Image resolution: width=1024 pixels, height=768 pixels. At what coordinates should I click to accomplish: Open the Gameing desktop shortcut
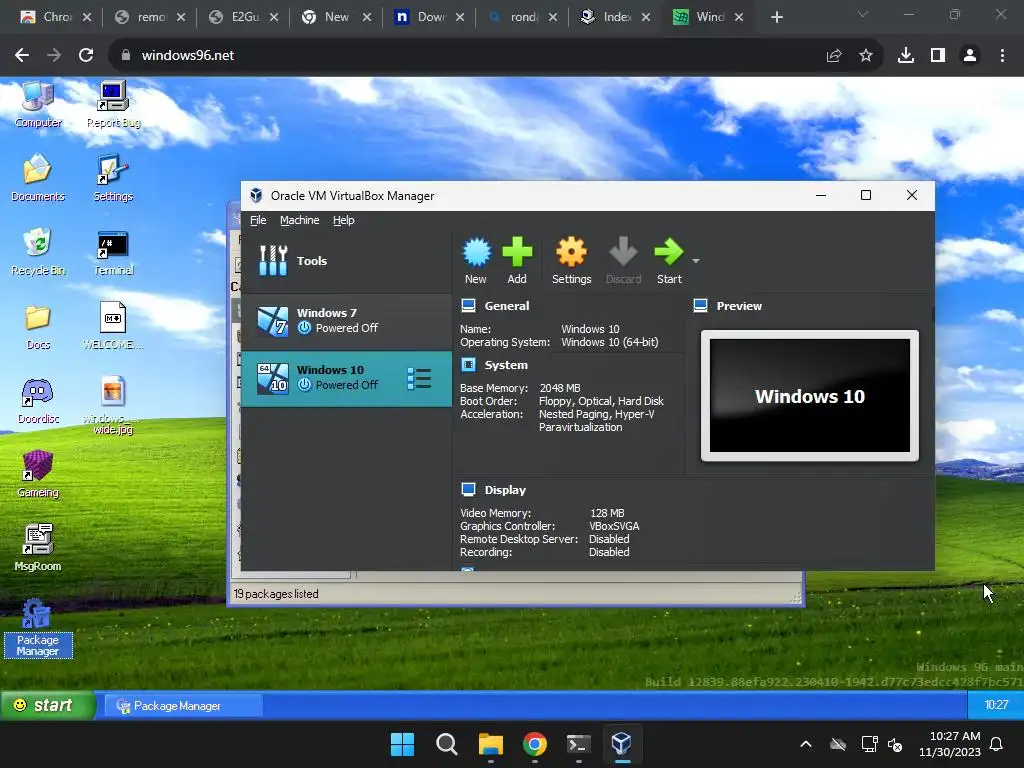[38, 474]
